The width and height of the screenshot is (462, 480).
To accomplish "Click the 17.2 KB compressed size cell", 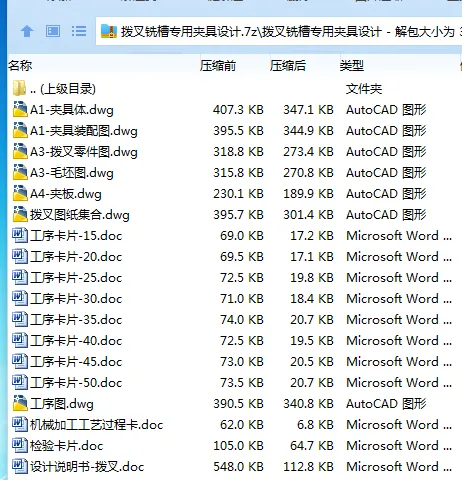I will coord(312,236).
